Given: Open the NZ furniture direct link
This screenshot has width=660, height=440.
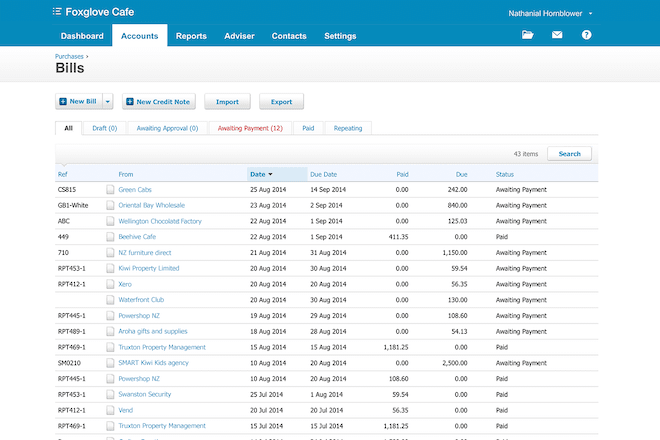Looking at the screenshot, I should coord(145,253).
